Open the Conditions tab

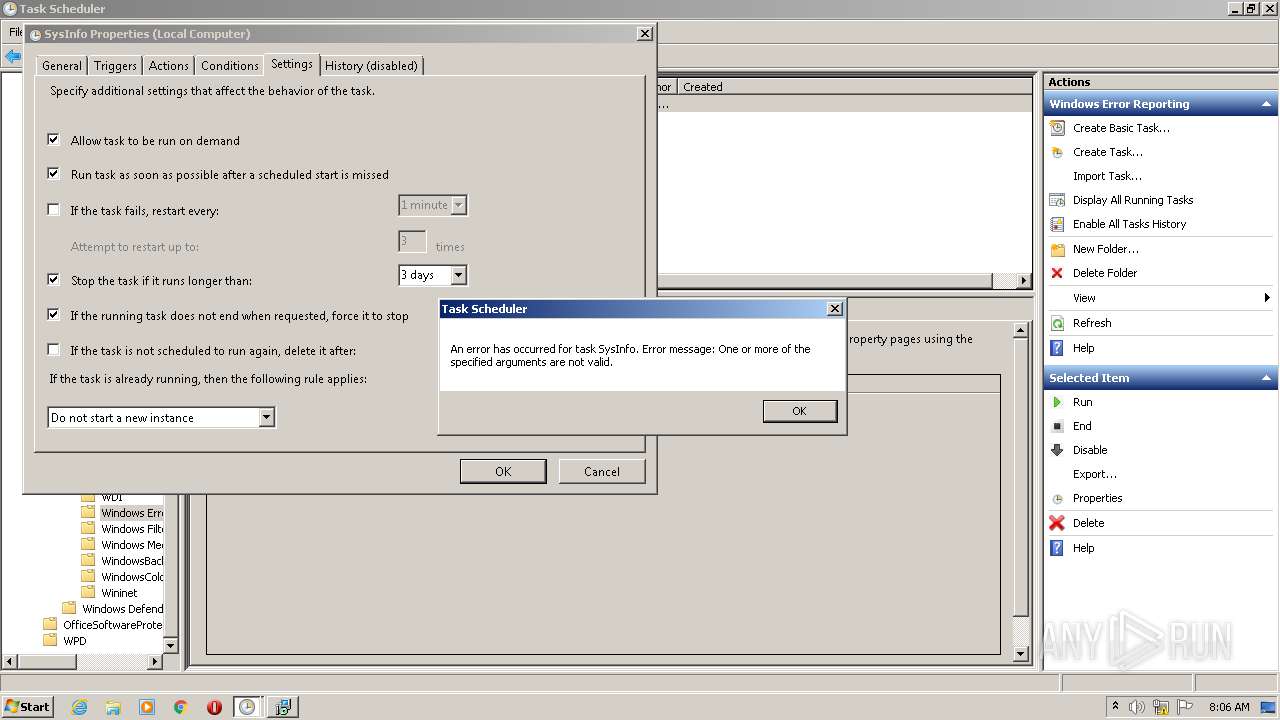click(x=230, y=66)
